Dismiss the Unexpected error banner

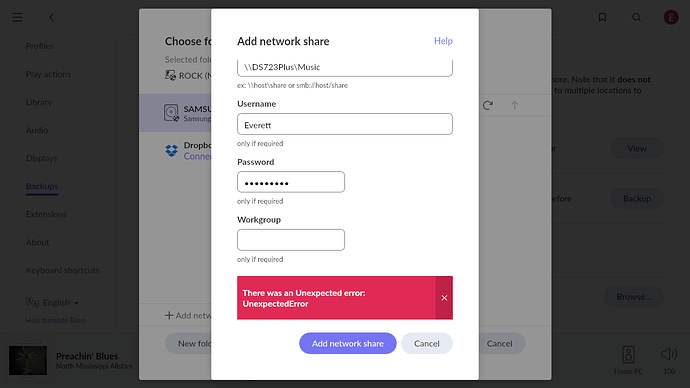tap(444, 298)
